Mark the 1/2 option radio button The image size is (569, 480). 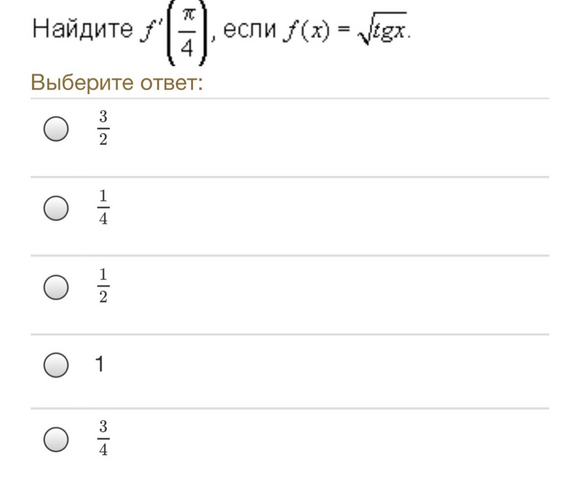(x=56, y=287)
